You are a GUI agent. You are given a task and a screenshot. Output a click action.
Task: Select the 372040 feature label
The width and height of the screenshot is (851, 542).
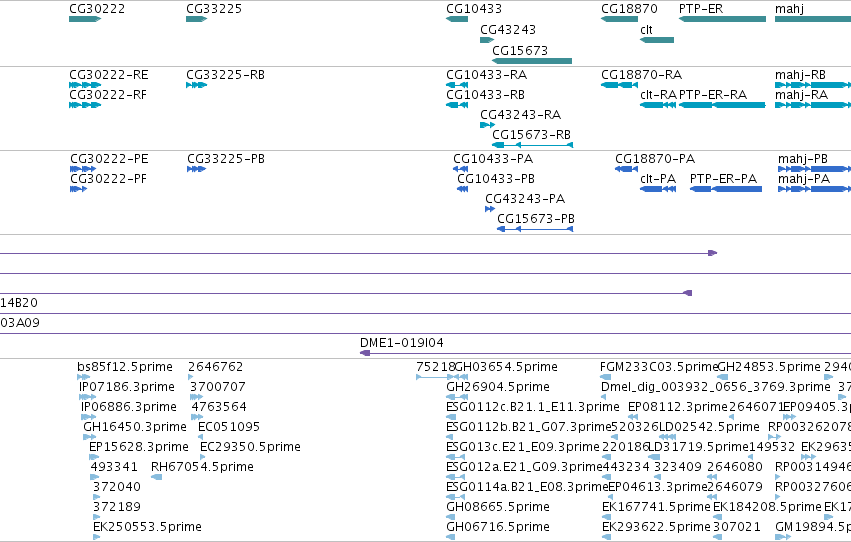(x=117, y=487)
